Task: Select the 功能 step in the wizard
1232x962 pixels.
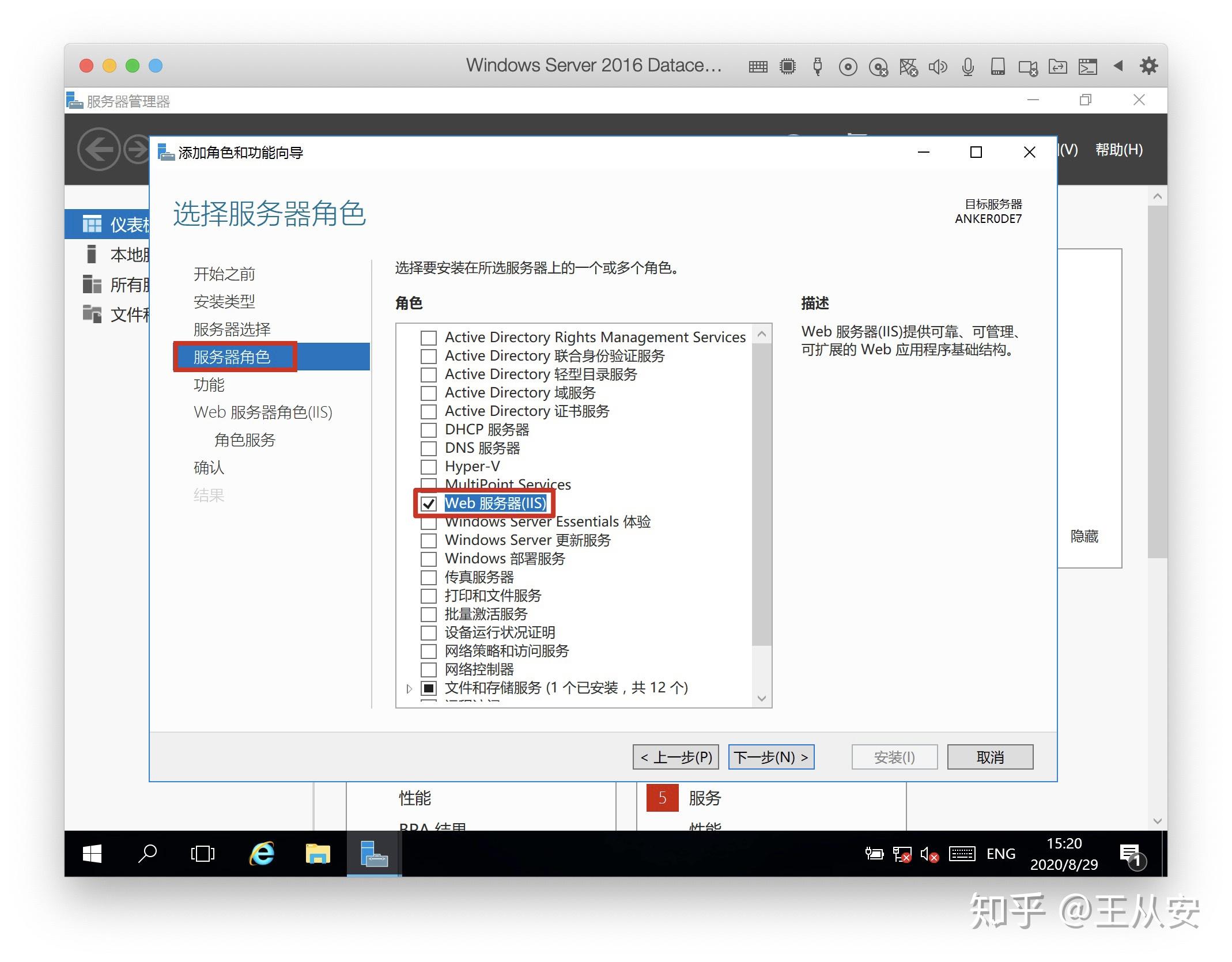Action: tap(209, 385)
